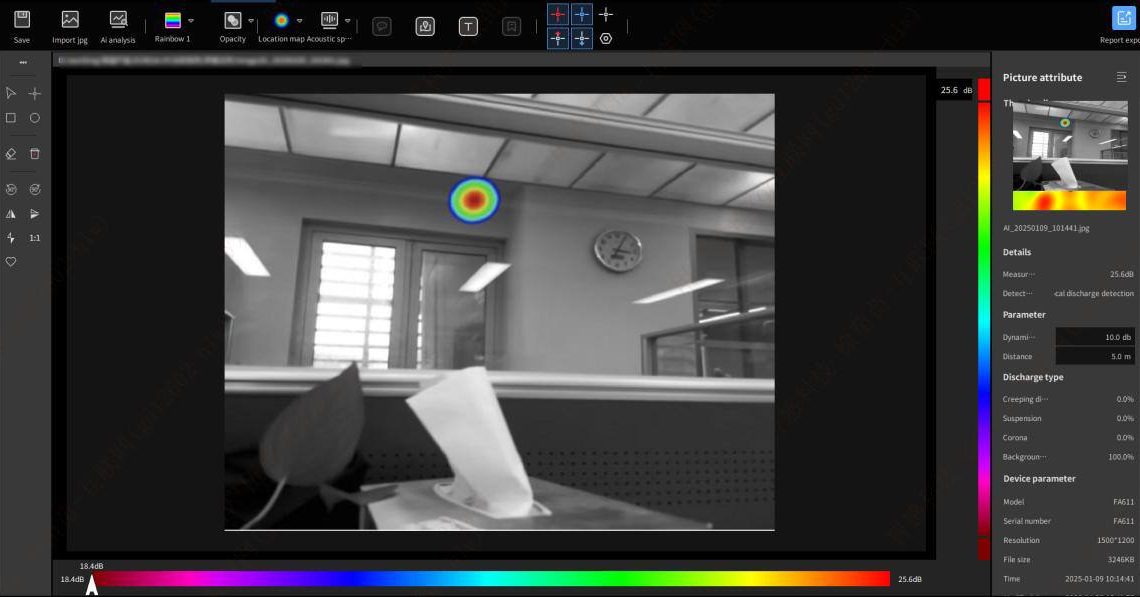The height and width of the screenshot is (597, 1140).
Task: Select the crosshair point tool in sidebar
Action: 34,93
